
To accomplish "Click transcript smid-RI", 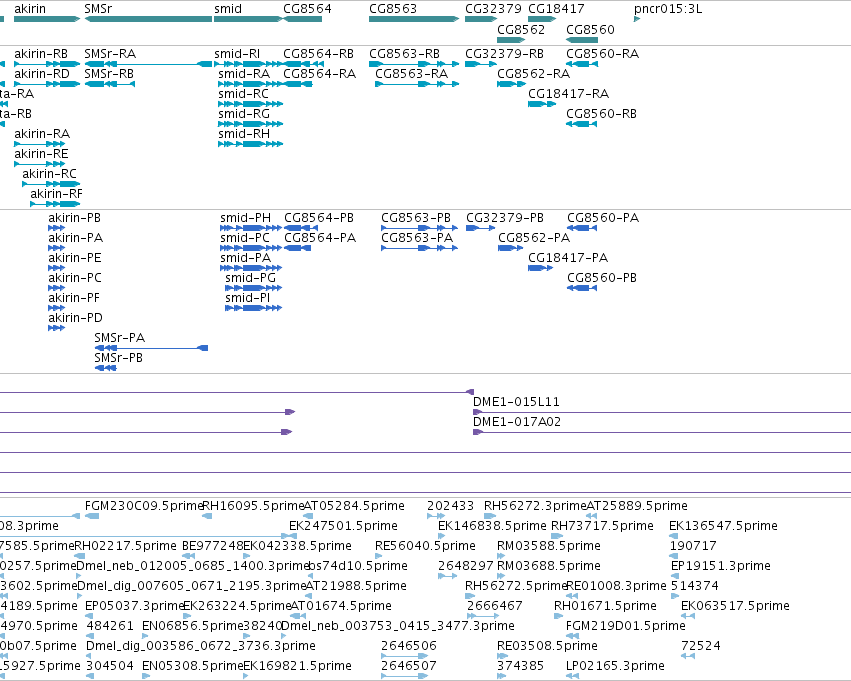I will [237, 54].
